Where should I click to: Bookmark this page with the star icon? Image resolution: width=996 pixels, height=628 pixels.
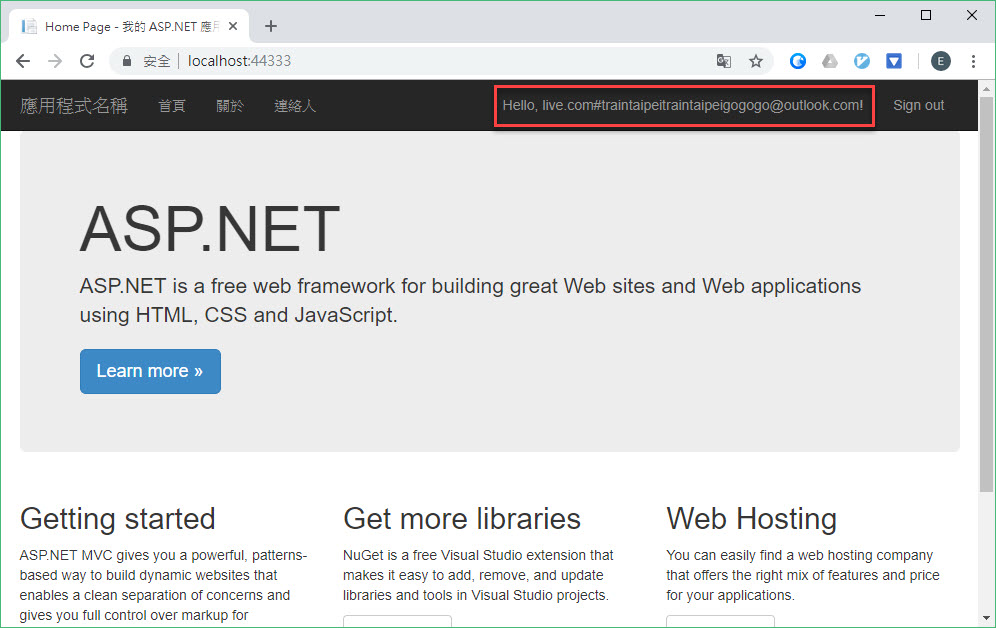point(755,61)
